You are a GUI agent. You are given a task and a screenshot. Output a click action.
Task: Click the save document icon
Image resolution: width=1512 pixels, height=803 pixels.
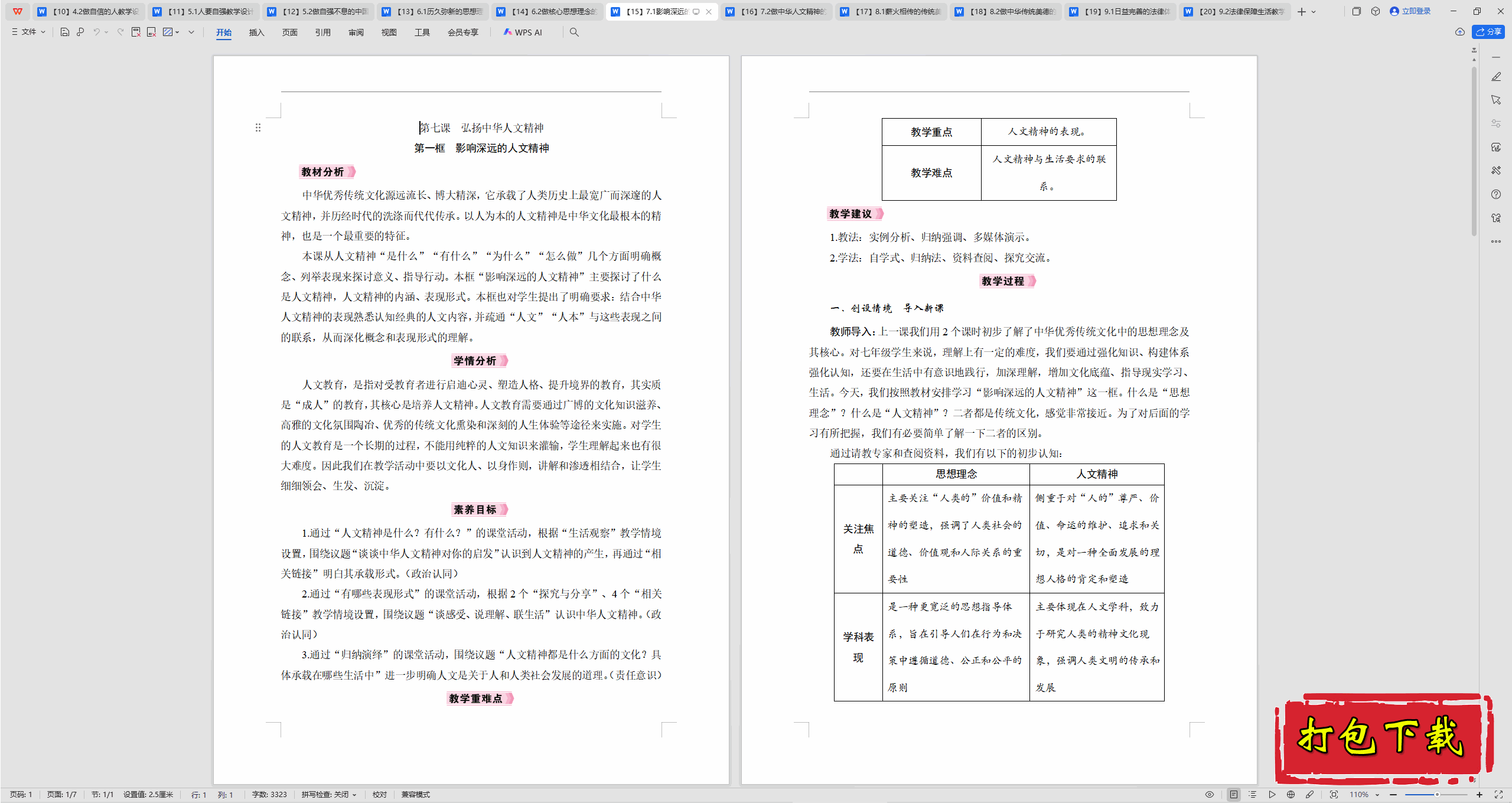tap(65, 32)
